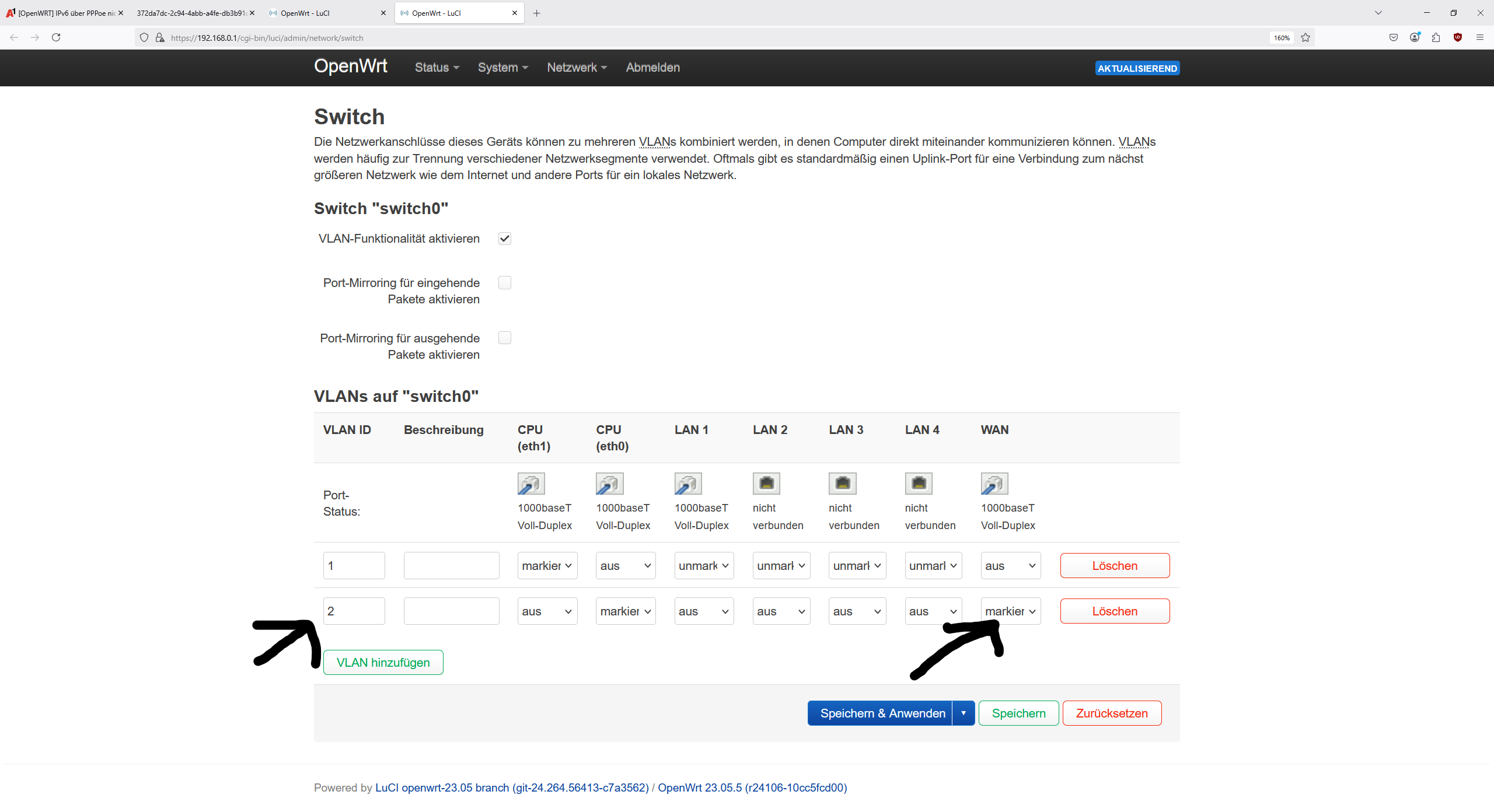Toggle VLAN-Funktionalität aktivieren checkbox

coord(505,239)
